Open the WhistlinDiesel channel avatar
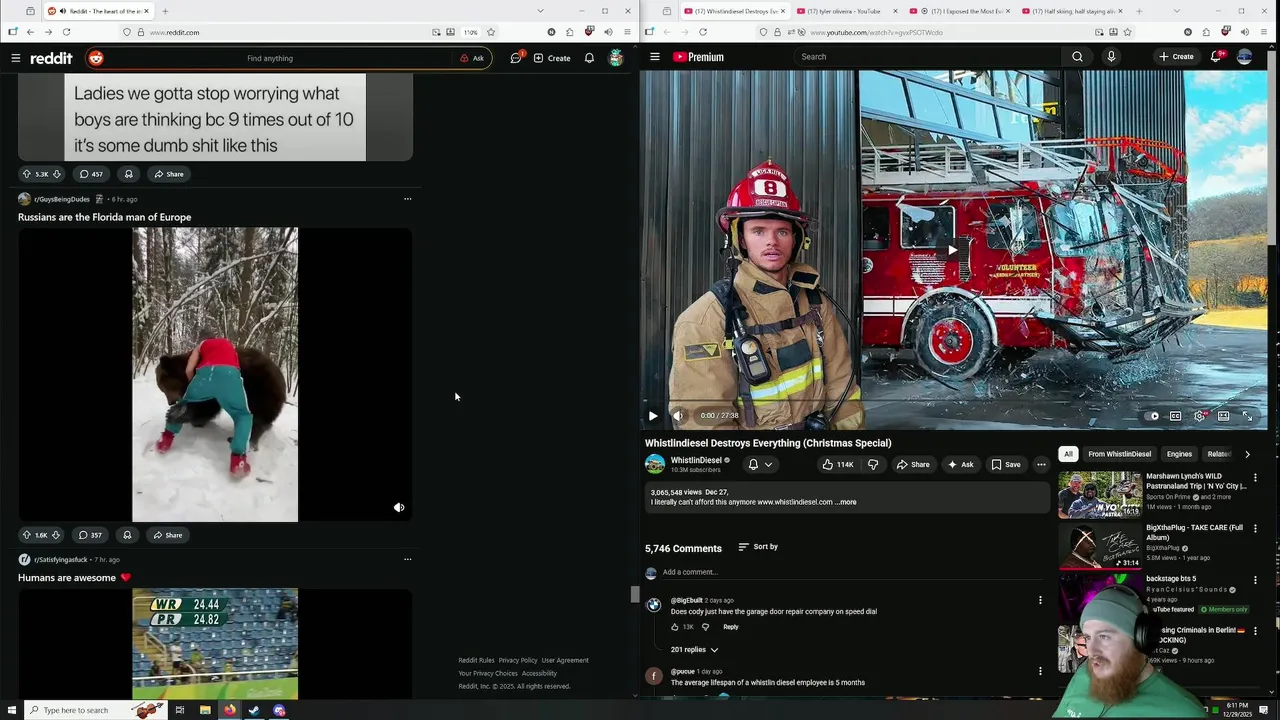Image resolution: width=1280 pixels, height=720 pixels. point(655,464)
